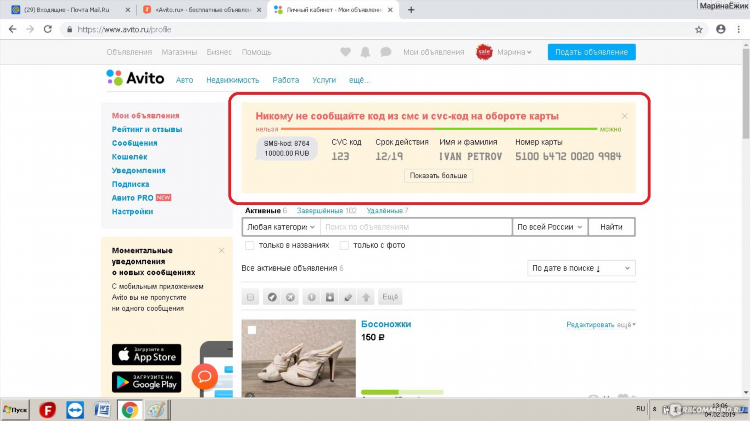Open Кошелек in sidebar
Screen dimensions: 750x421
[x=129, y=156]
